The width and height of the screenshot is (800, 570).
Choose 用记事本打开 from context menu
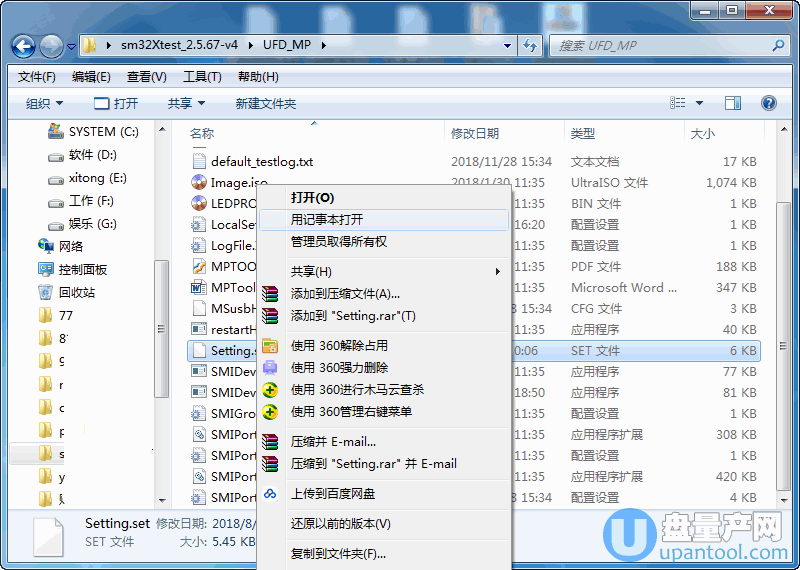(327, 220)
